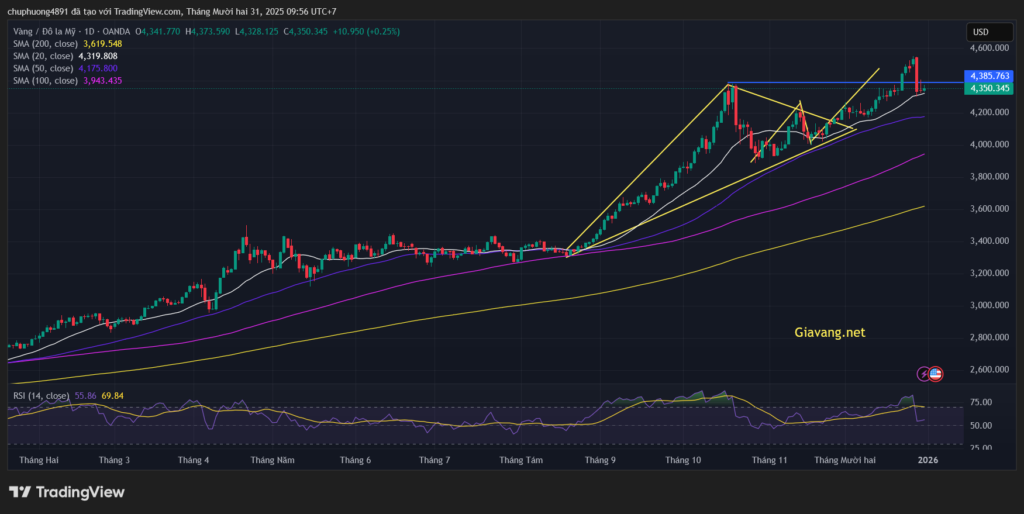Click the US flag event icon

tap(936, 374)
